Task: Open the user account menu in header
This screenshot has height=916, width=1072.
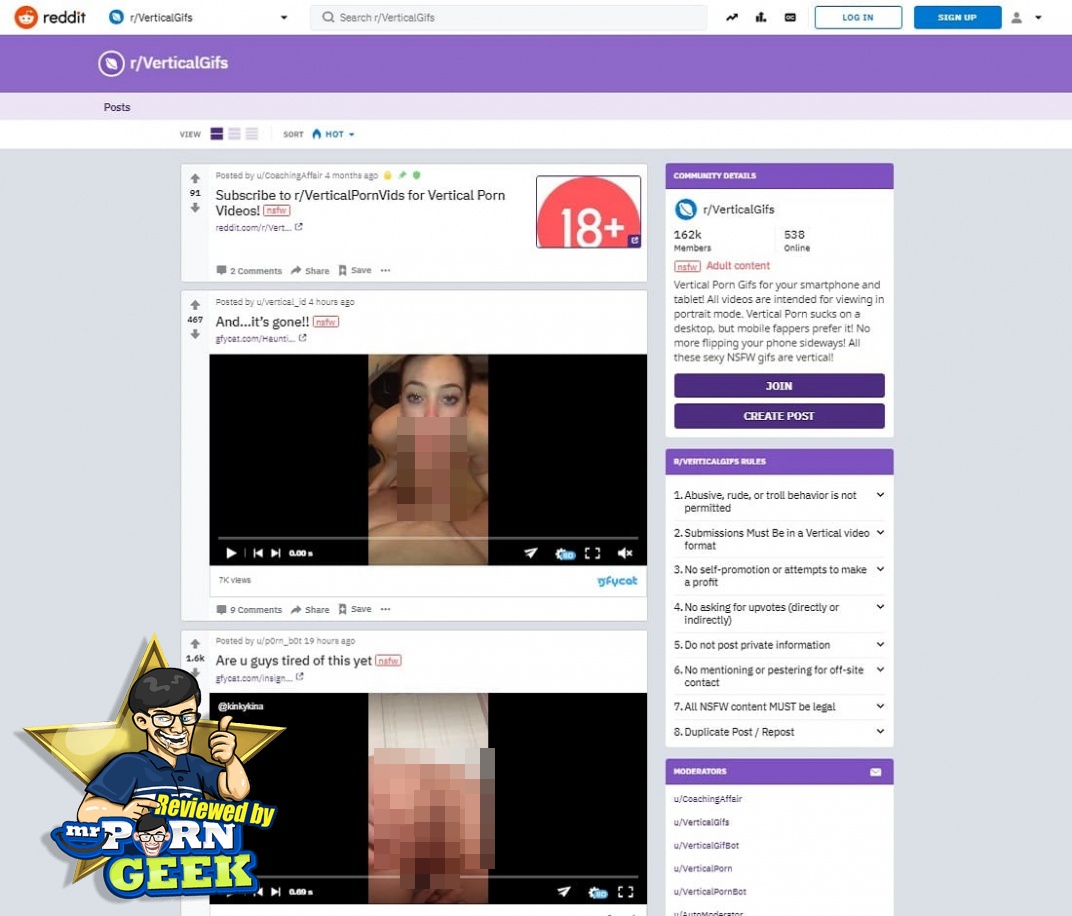Action: point(1026,17)
